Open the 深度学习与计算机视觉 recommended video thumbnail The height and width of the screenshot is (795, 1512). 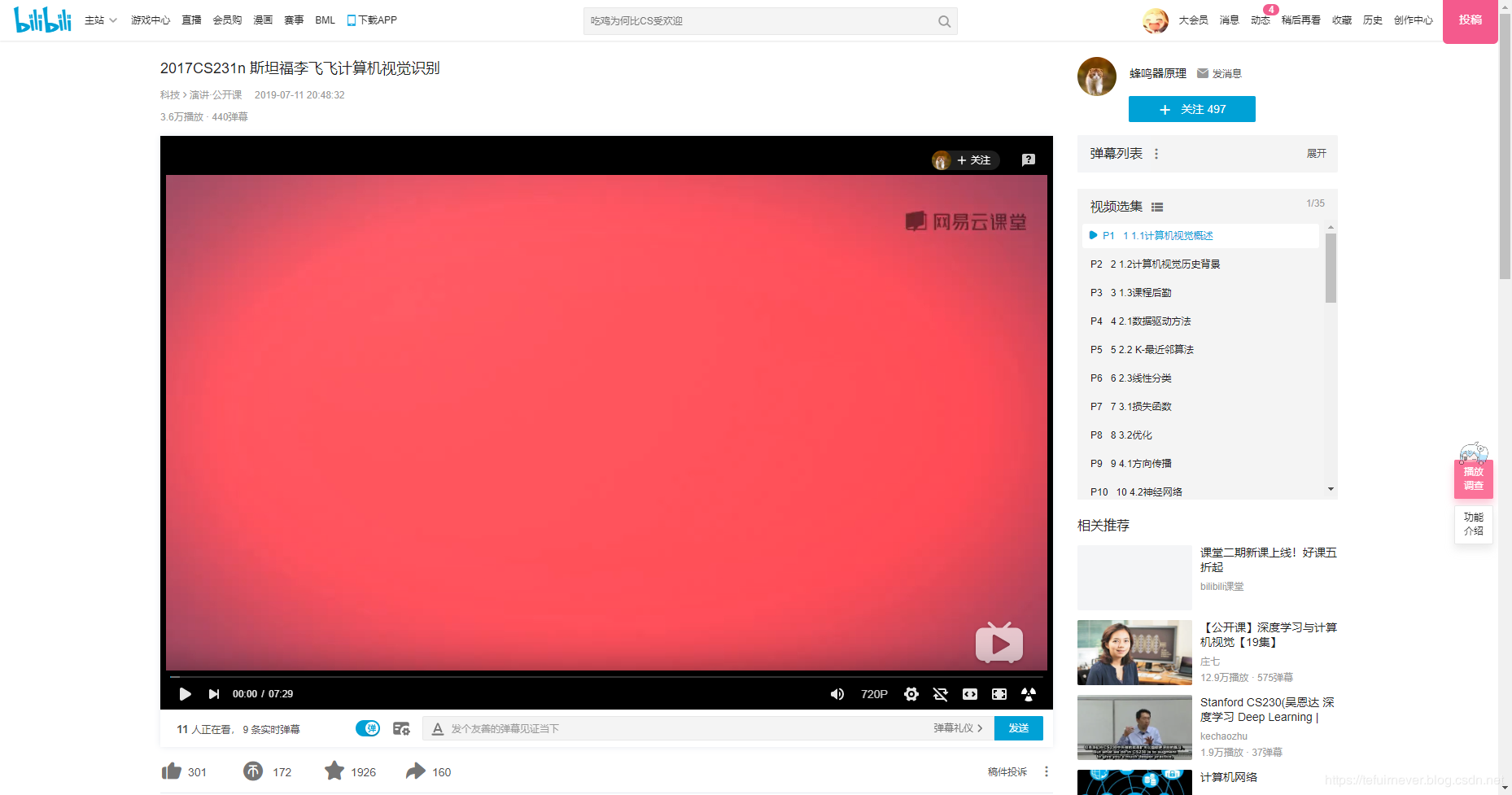tap(1134, 653)
